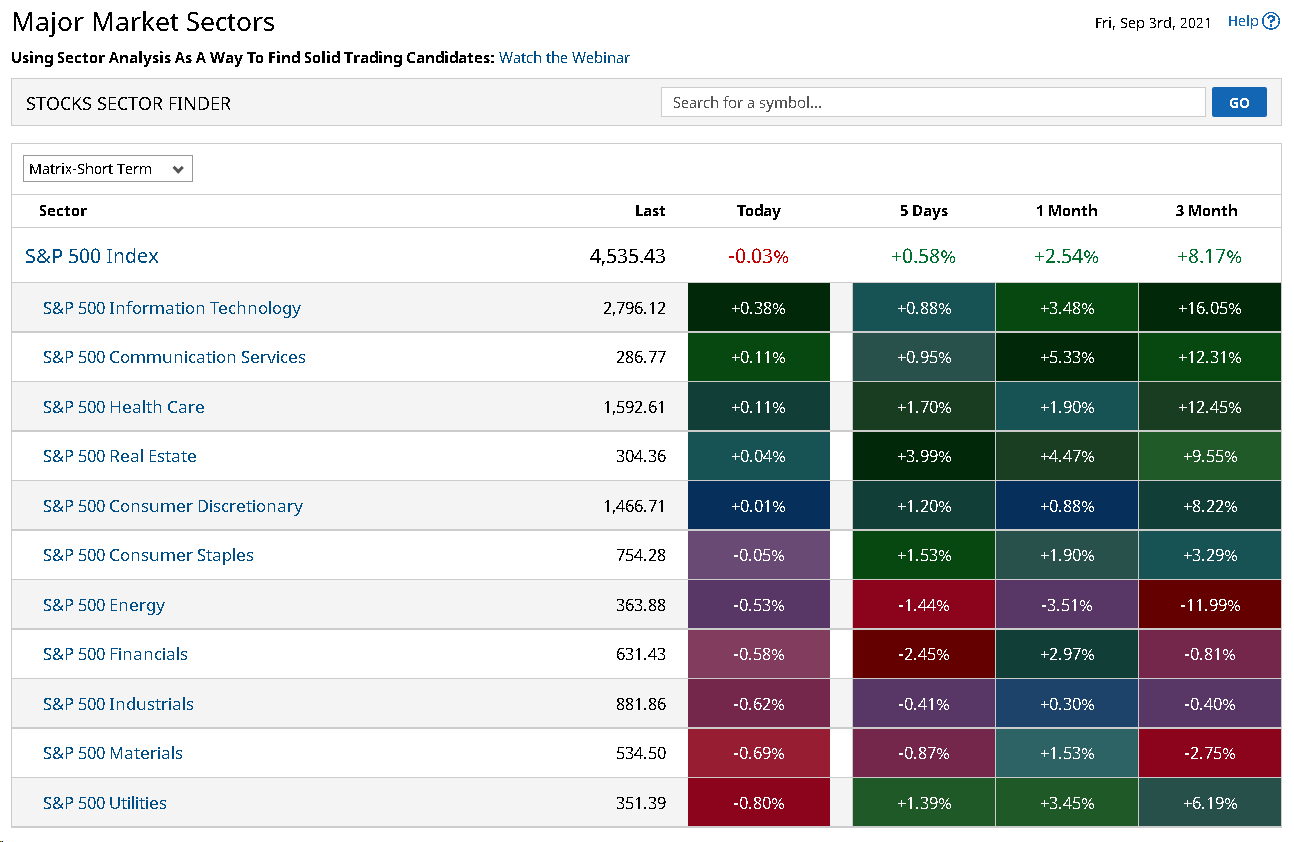1294x842 pixels.
Task: Select Communication Services 3 Month cell +12.31%
Action: pos(1210,357)
